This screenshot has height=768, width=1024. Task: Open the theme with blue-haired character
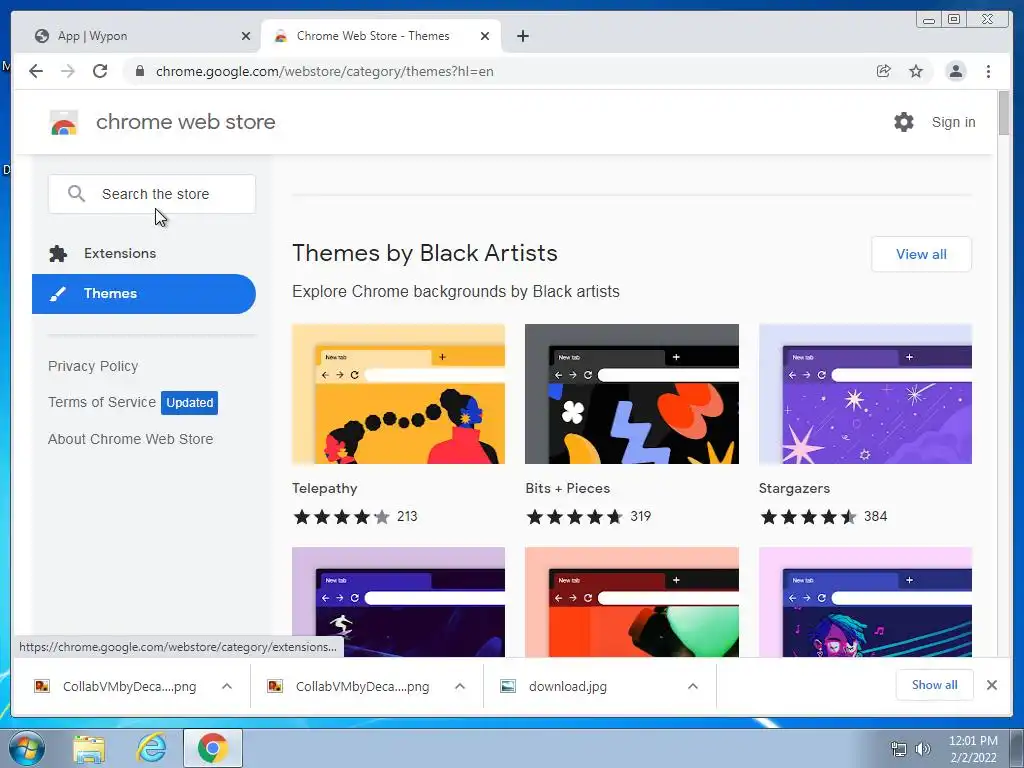pyautogui.click(x=865, y=602)
